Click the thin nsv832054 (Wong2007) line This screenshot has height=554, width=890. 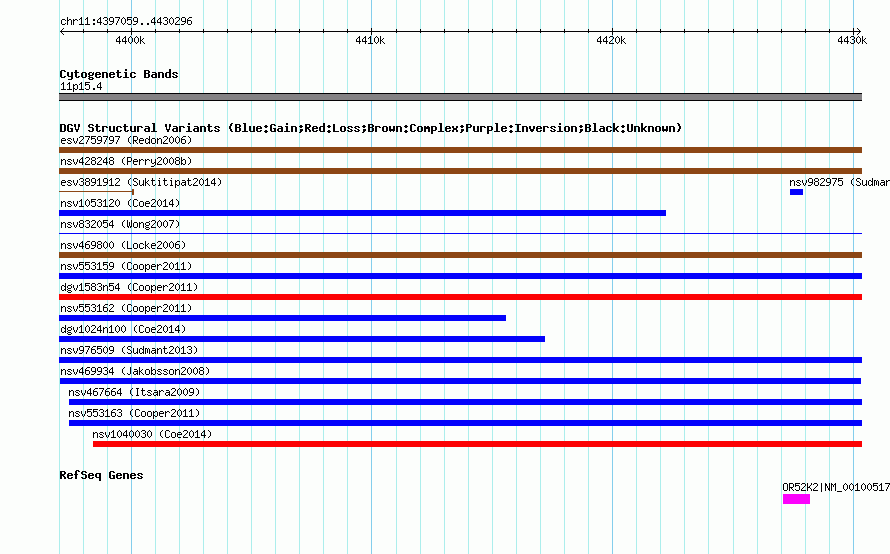point(460,233)
